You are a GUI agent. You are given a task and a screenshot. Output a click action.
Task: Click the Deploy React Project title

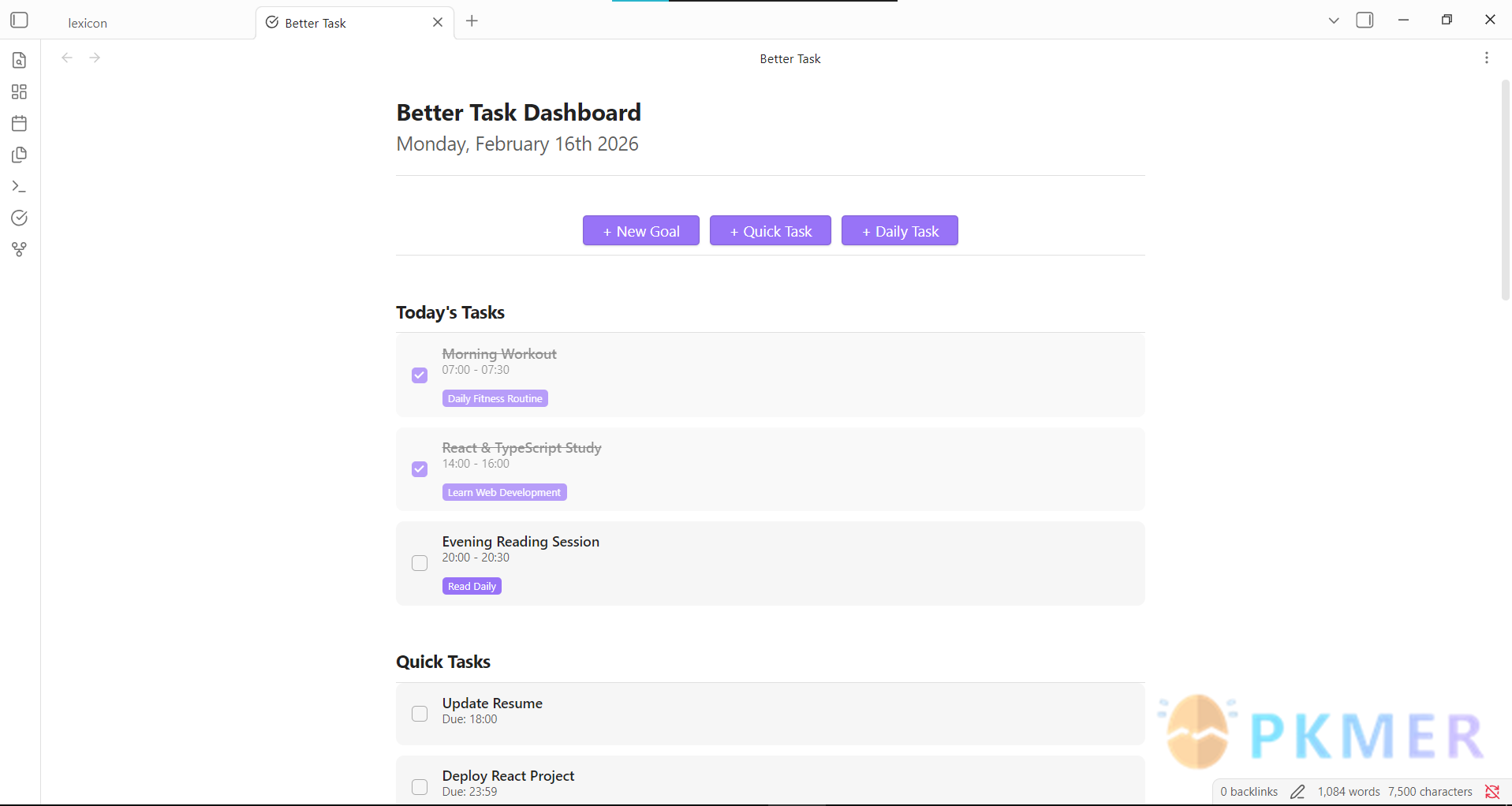[x=508, y=775]
